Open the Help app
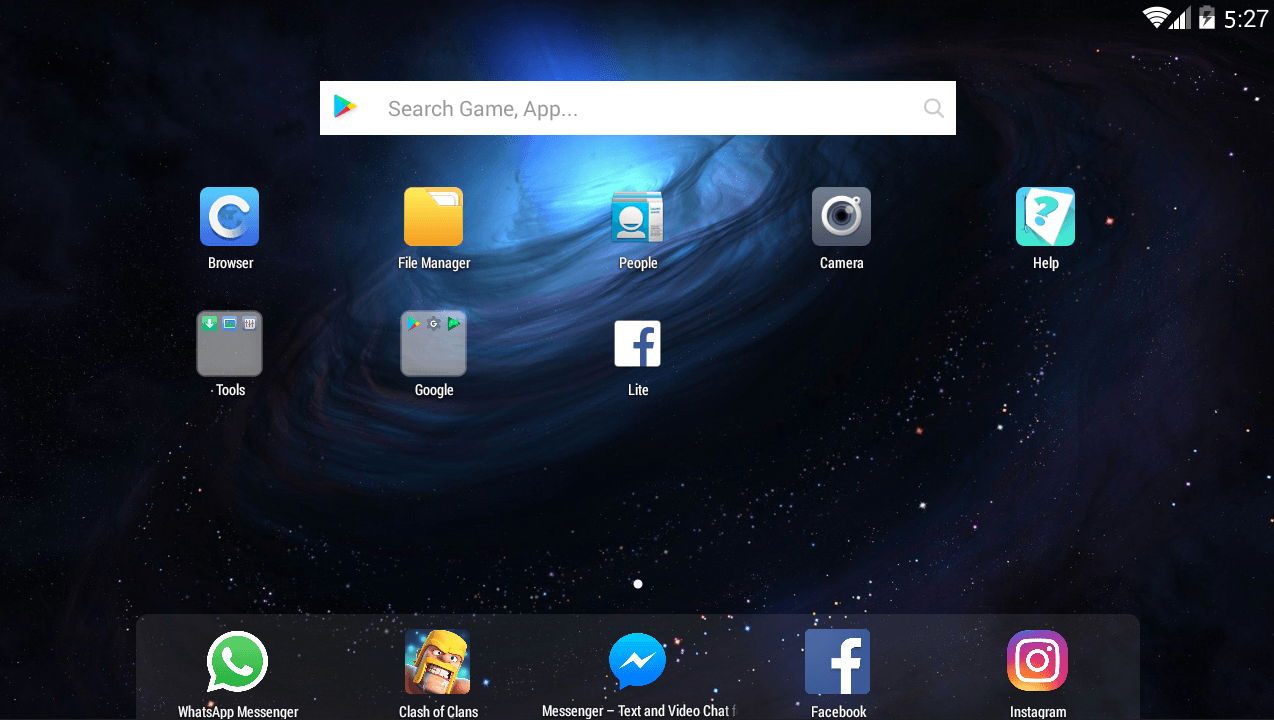Viewport: 1274px width, 720px height. pyautogui.click(x=1045, y=216)
